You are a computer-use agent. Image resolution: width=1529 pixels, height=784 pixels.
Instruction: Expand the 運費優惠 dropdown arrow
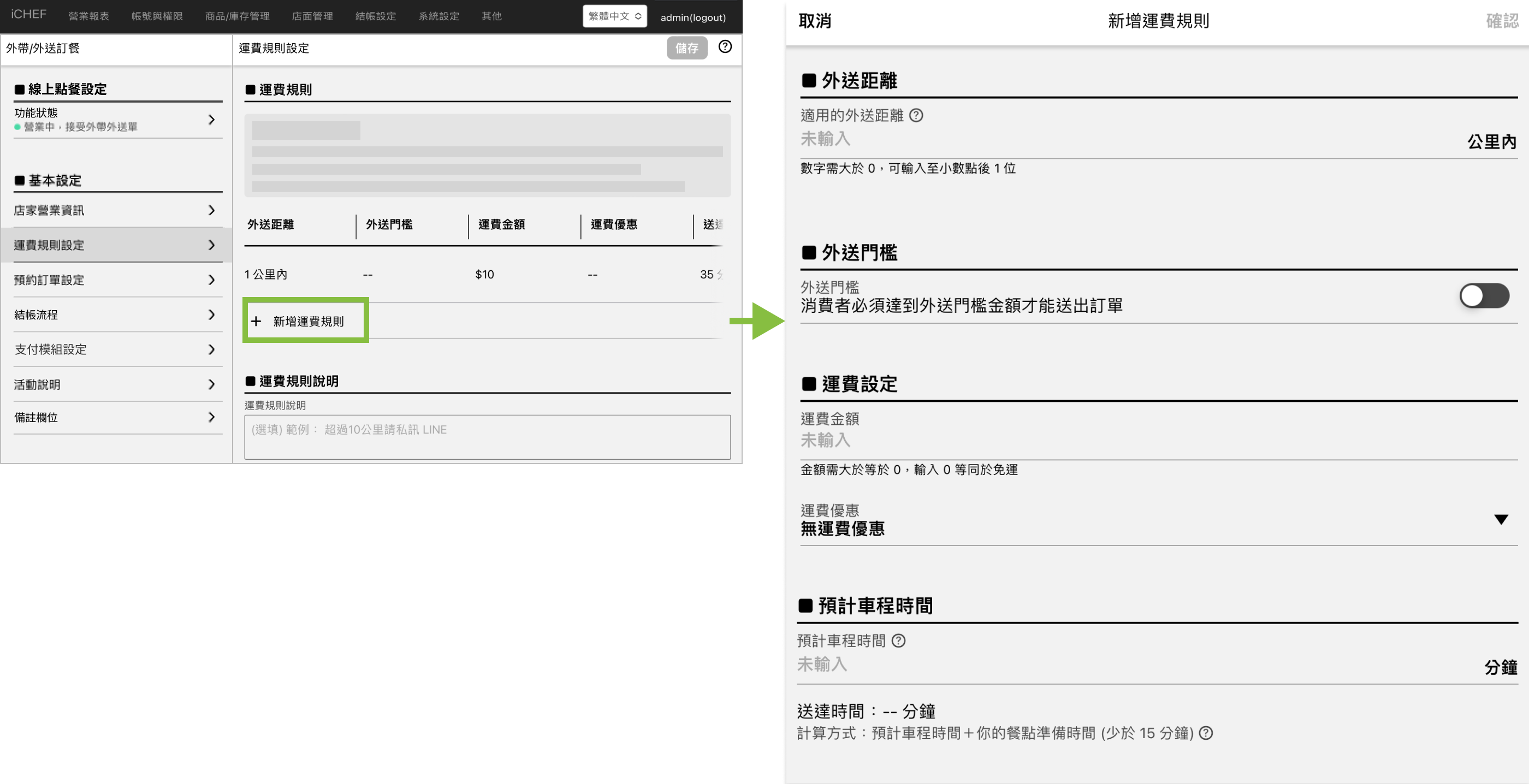[1501, 520]
